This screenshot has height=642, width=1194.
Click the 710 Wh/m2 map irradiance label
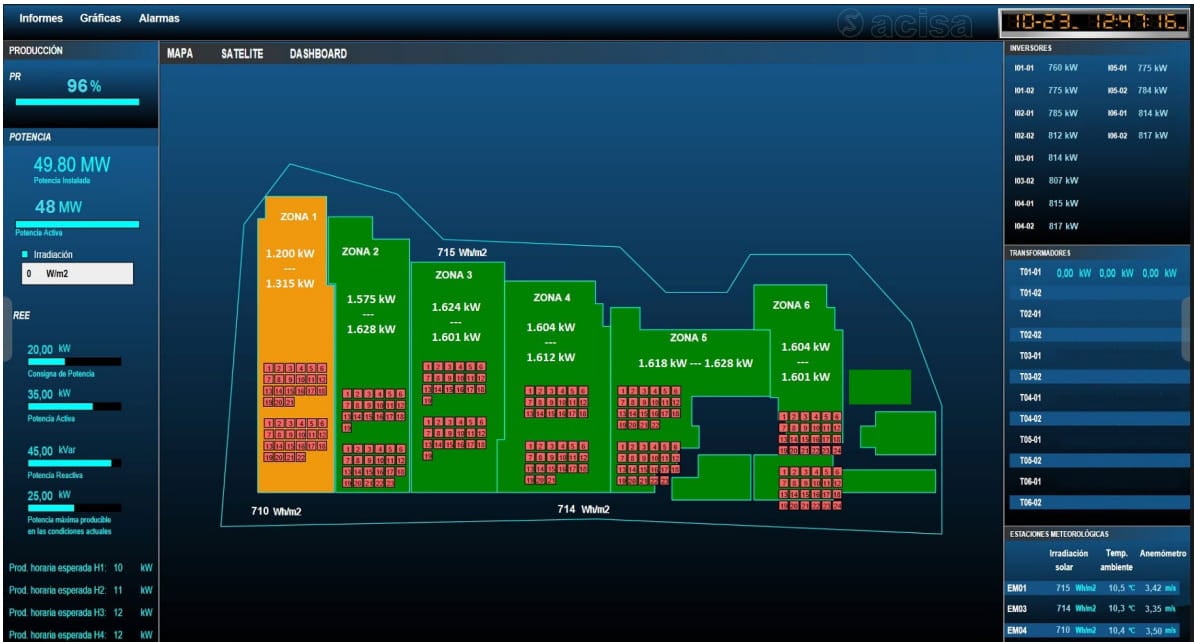point(276,511)
